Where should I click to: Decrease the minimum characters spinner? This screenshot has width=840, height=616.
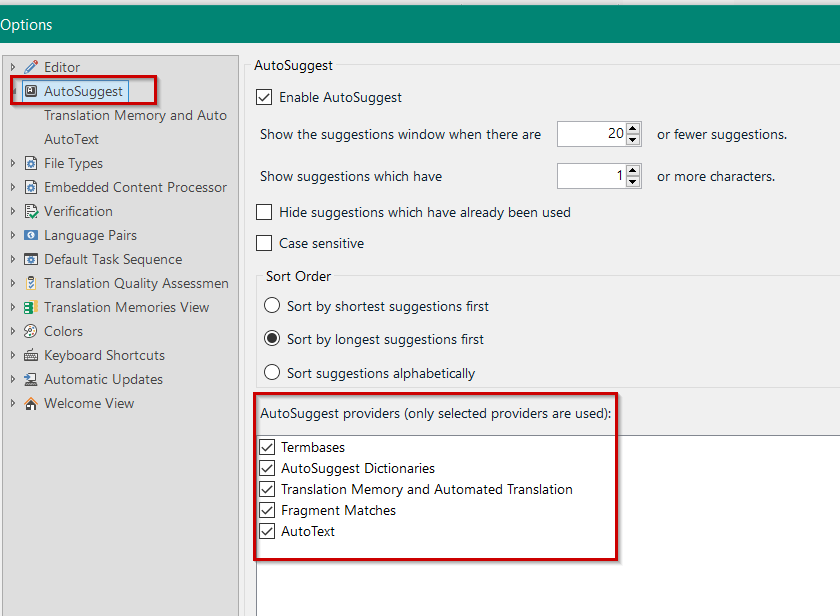coord(633,182)
